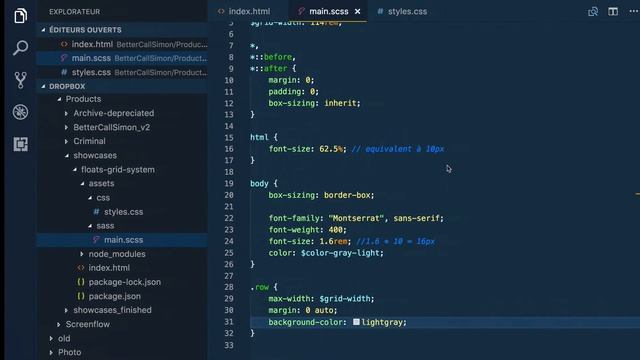The width and height of the screenshot is (640, 360).
Task: Click 'box-sizing: inherit' on line 12
Action: tap(314, 103)
